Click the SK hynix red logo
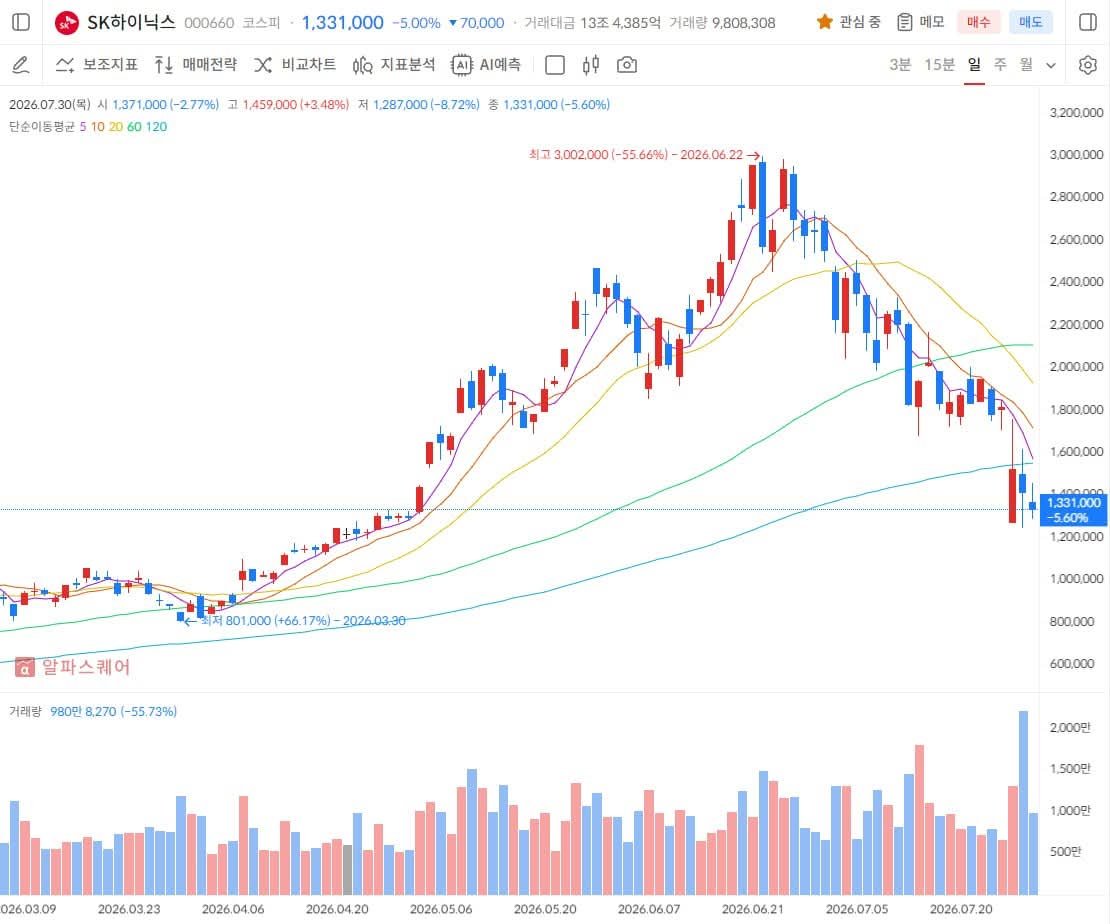This screenshot has height=924, width=1110. pyautogui.click(x=67, y=23)
